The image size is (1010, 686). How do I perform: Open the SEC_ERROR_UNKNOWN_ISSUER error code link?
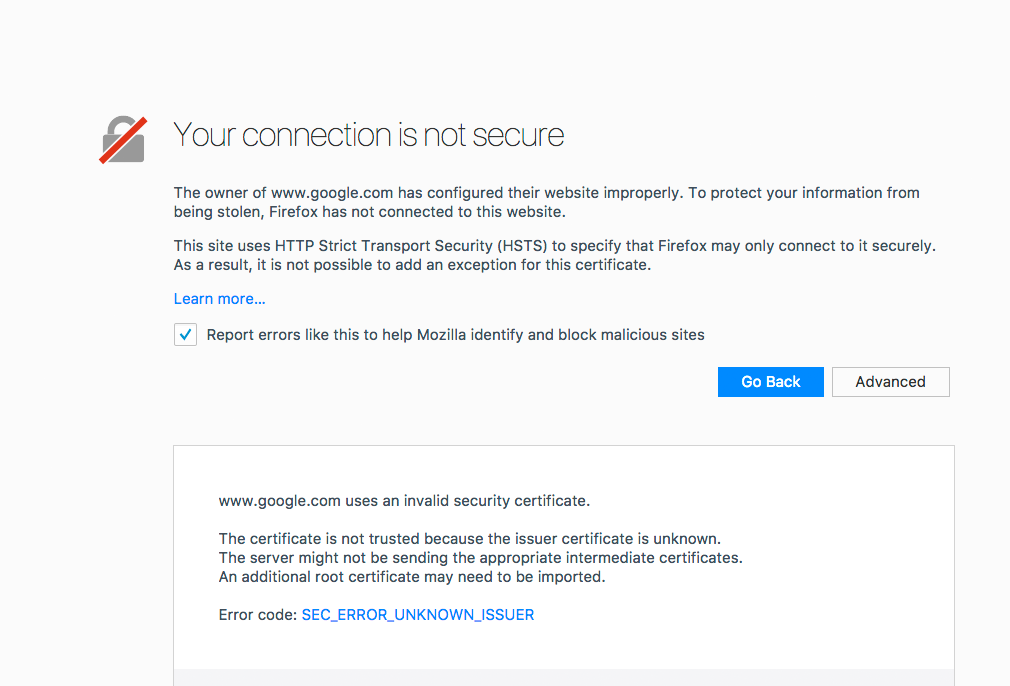[418, 615]
